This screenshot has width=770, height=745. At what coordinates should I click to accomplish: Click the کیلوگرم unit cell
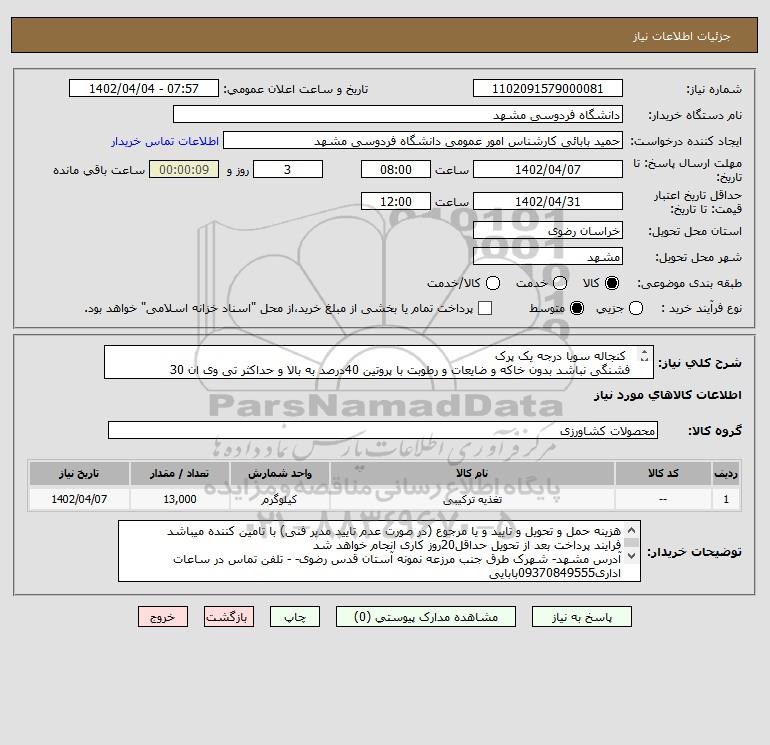(279, 499)
